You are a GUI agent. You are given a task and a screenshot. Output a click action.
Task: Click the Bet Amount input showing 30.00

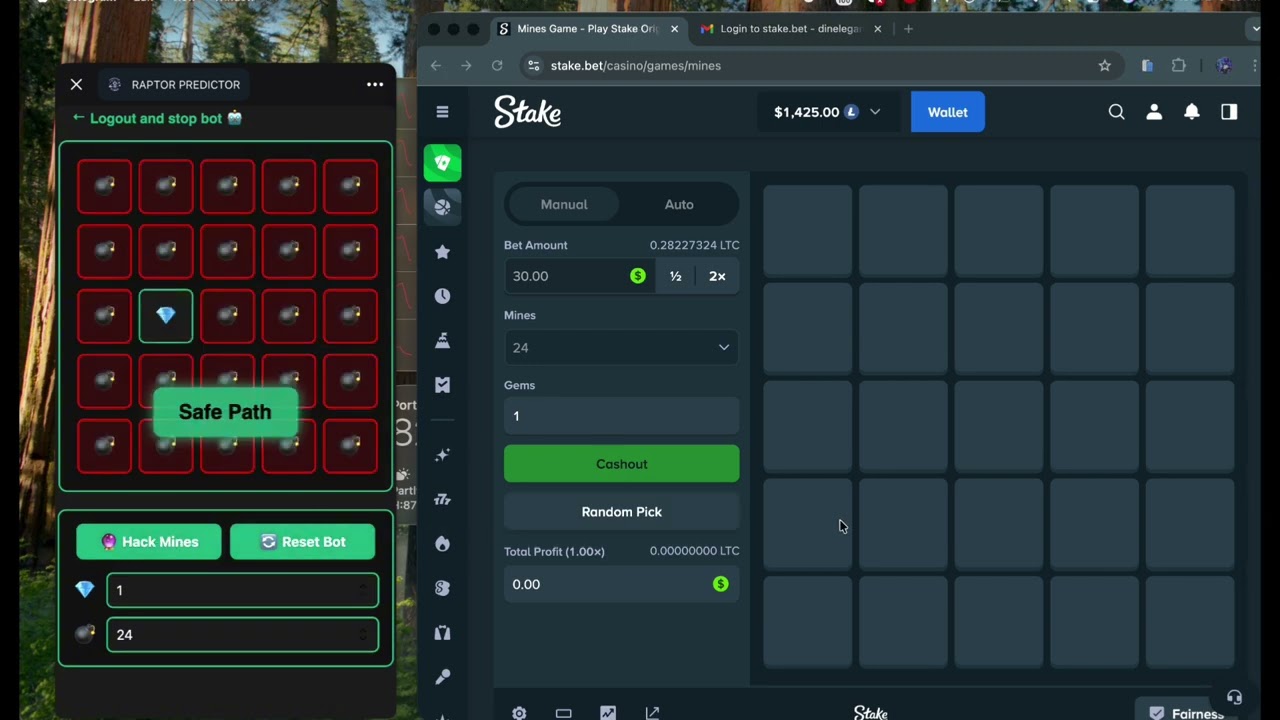[565, 276]
